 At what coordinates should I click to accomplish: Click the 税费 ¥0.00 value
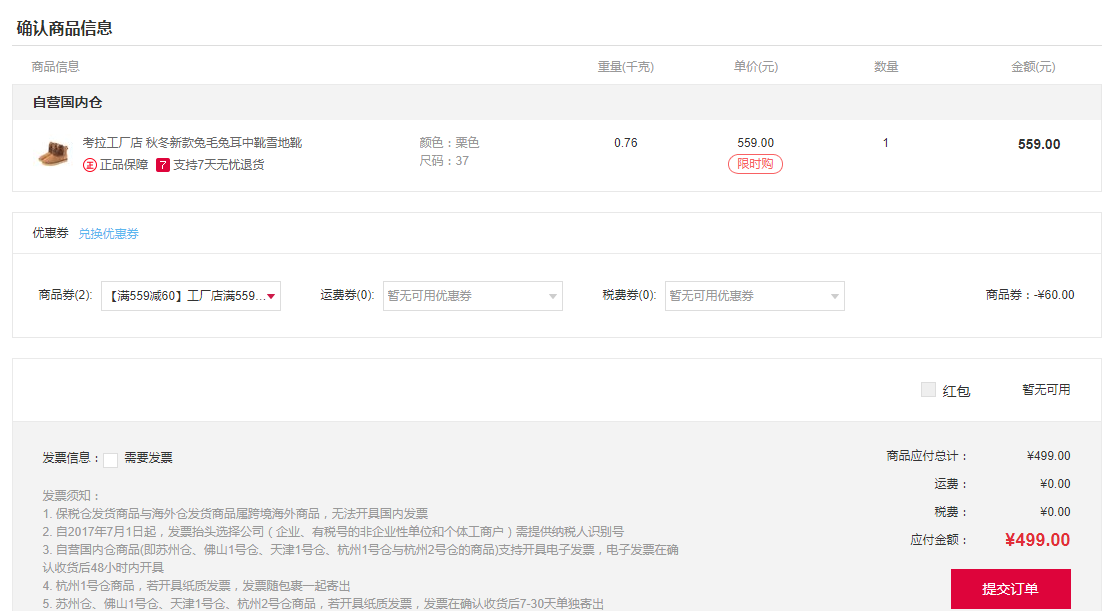coord(1055,512)
